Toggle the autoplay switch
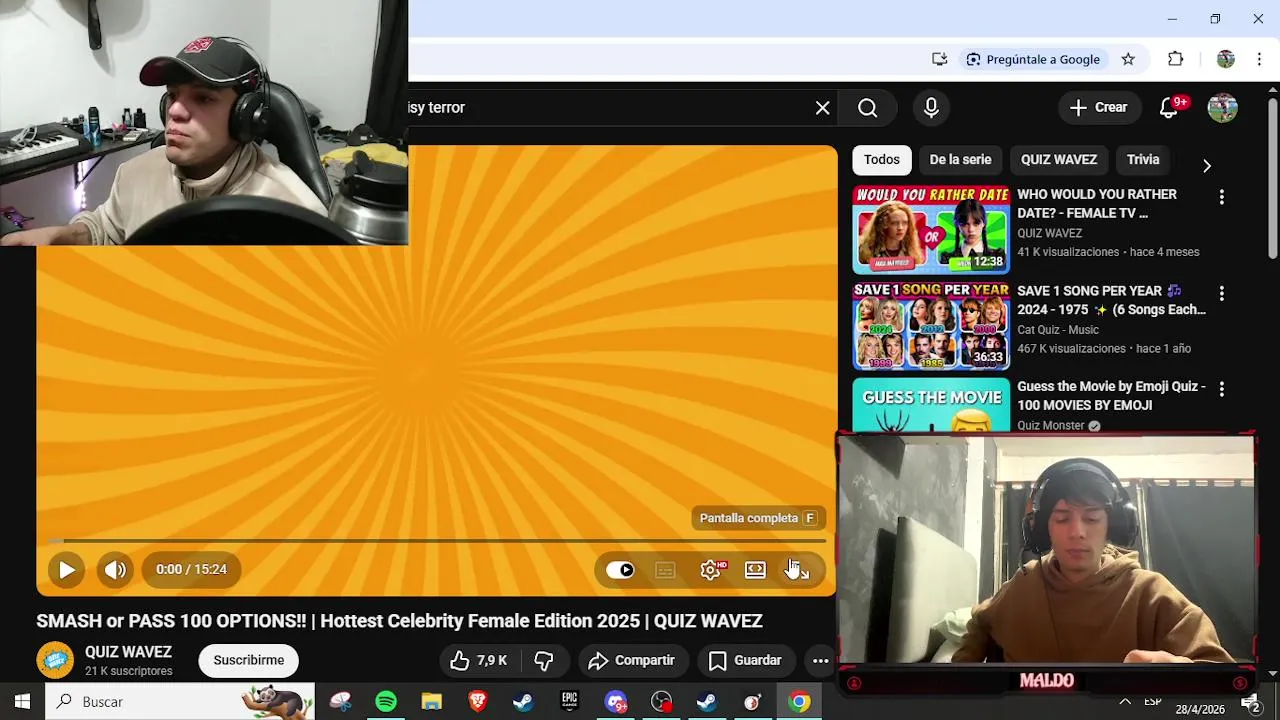 click(620, 570)
